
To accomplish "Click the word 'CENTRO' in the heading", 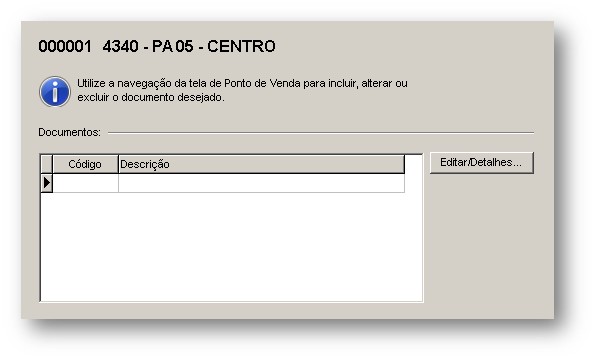I will pos(241,46).
